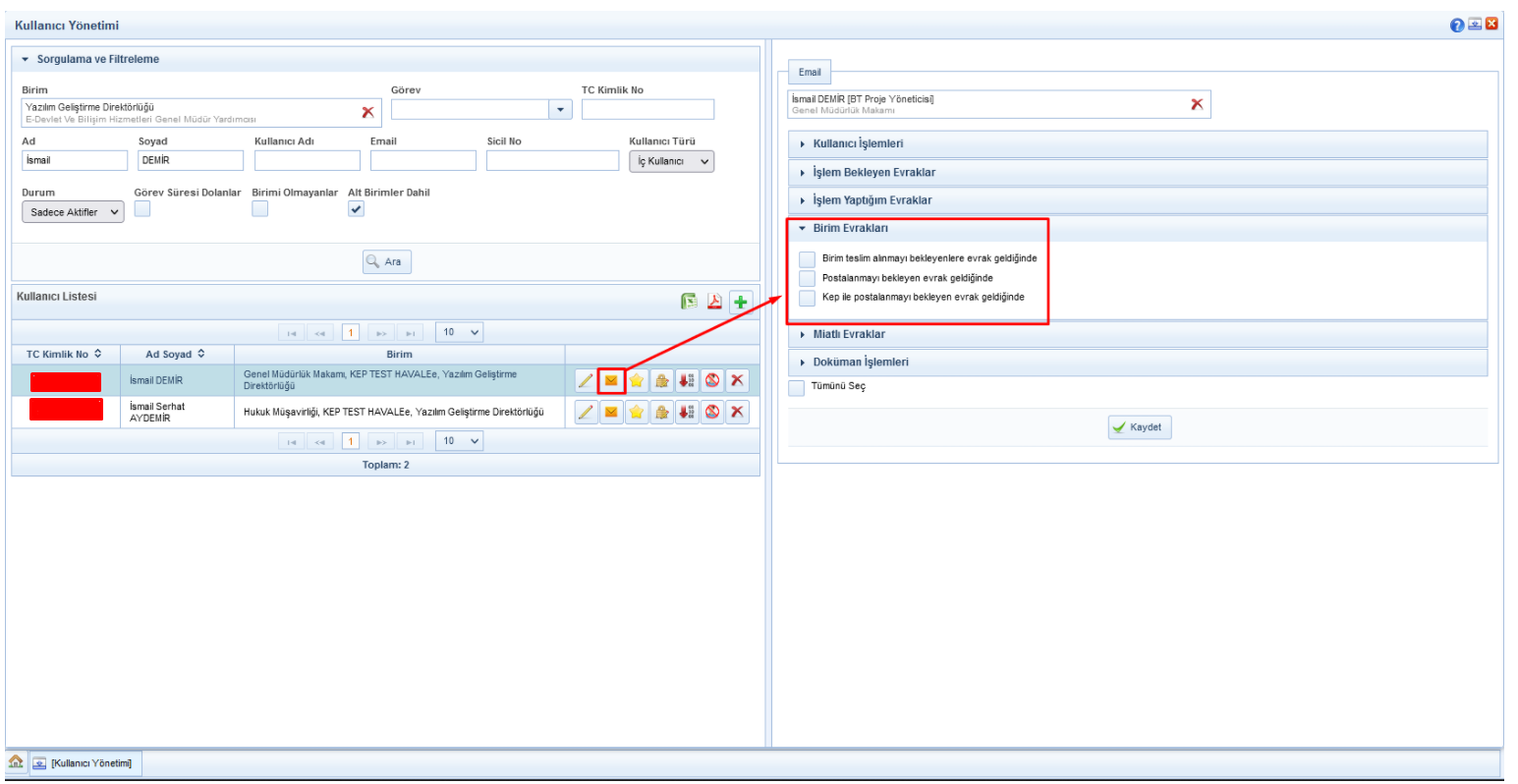Select the Email tab

[810, 73]
